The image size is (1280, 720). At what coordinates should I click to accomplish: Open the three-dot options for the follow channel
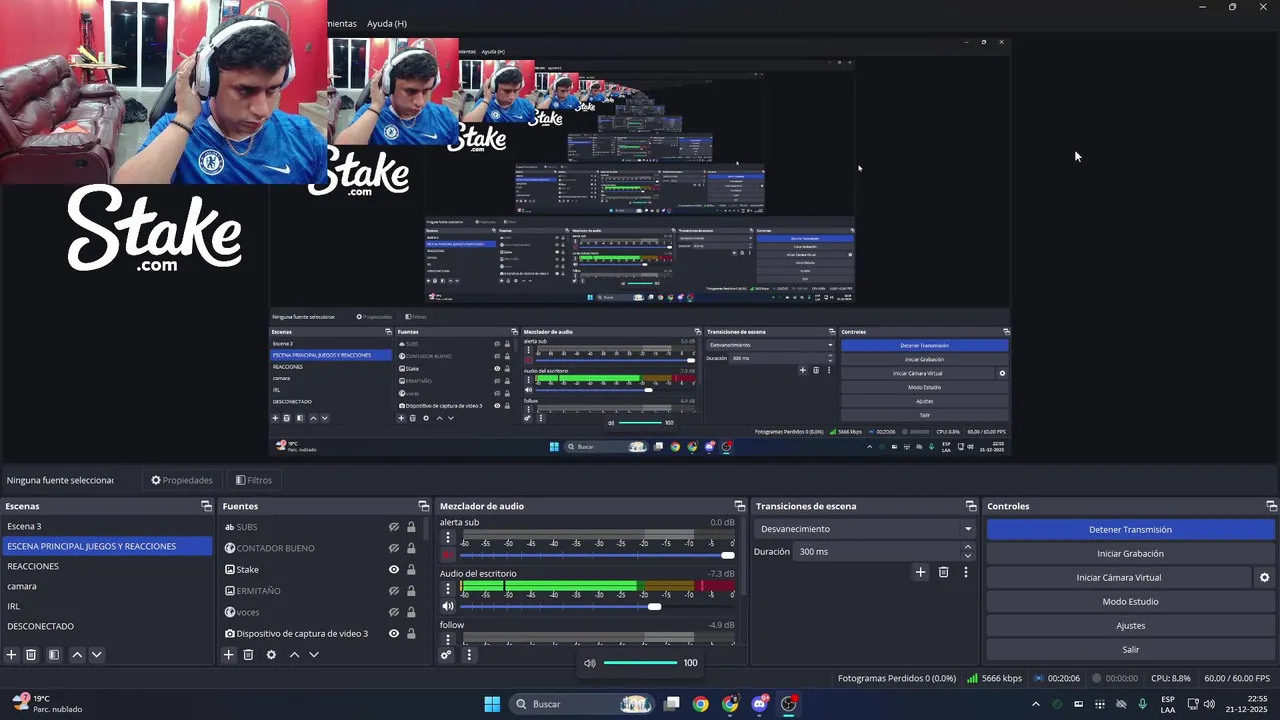(x=448, y=638)
